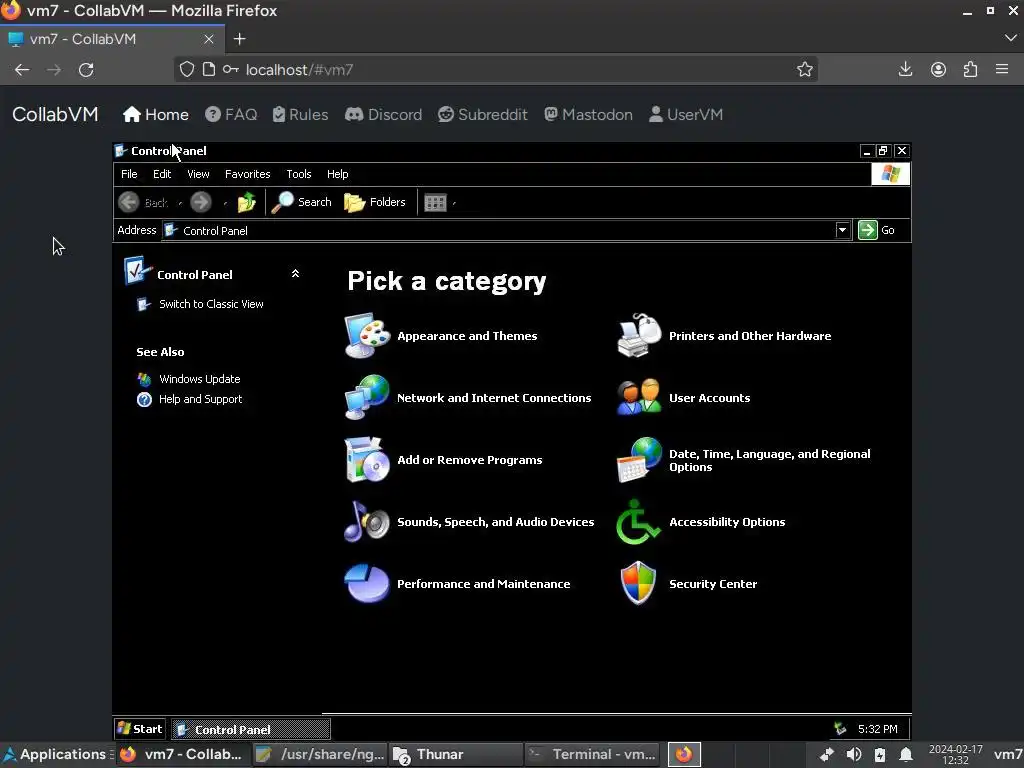Open the Tools menu
Screen dimensions: 1024x768
pyautogui.click(x=298, y=174)
